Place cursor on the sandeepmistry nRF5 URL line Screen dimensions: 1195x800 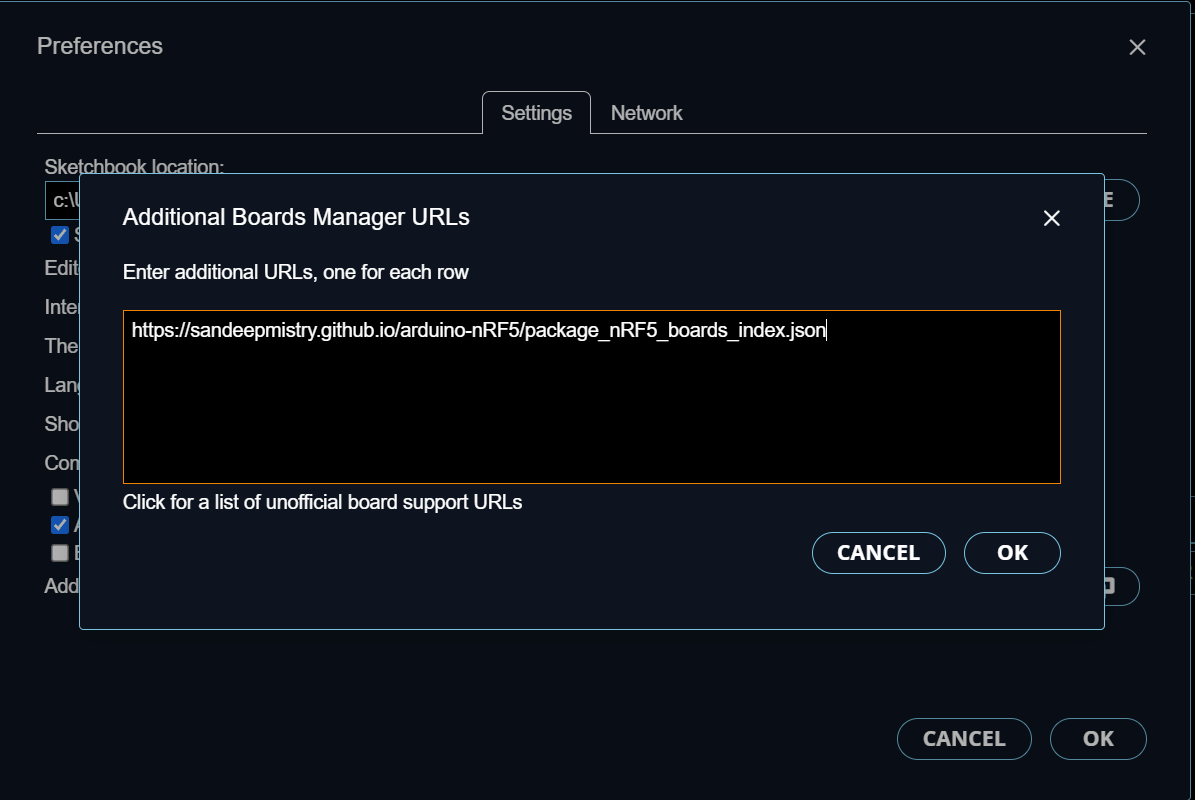(479, 330)
